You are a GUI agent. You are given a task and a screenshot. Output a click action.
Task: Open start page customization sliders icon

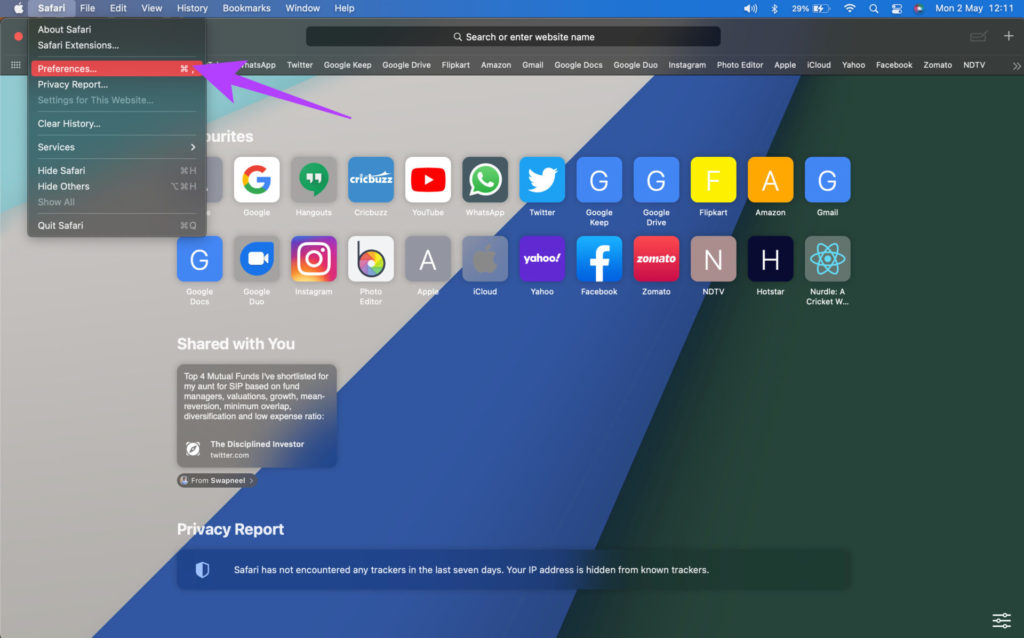coord(1001,620)
